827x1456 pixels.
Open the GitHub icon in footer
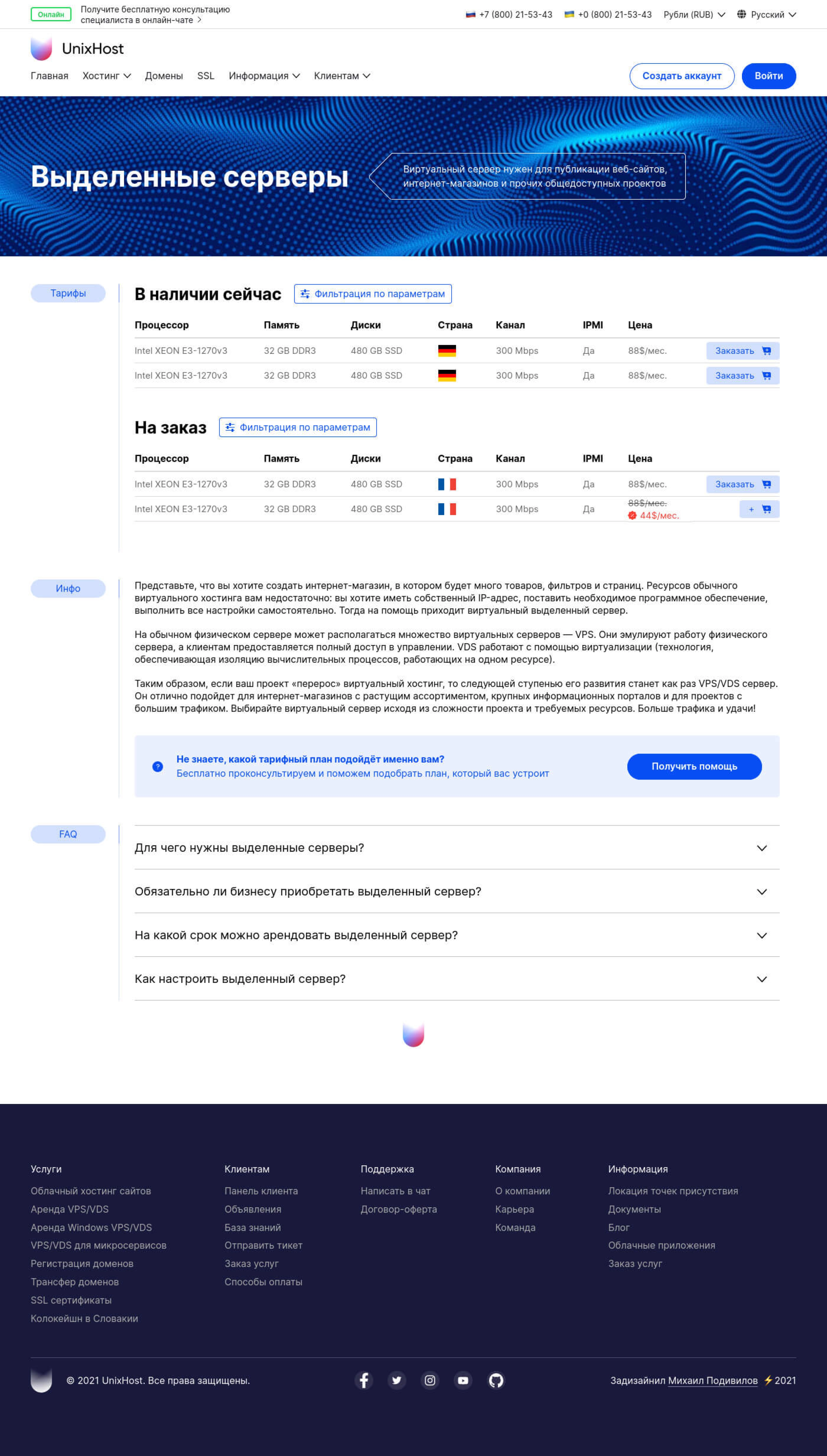point(496,1380)
